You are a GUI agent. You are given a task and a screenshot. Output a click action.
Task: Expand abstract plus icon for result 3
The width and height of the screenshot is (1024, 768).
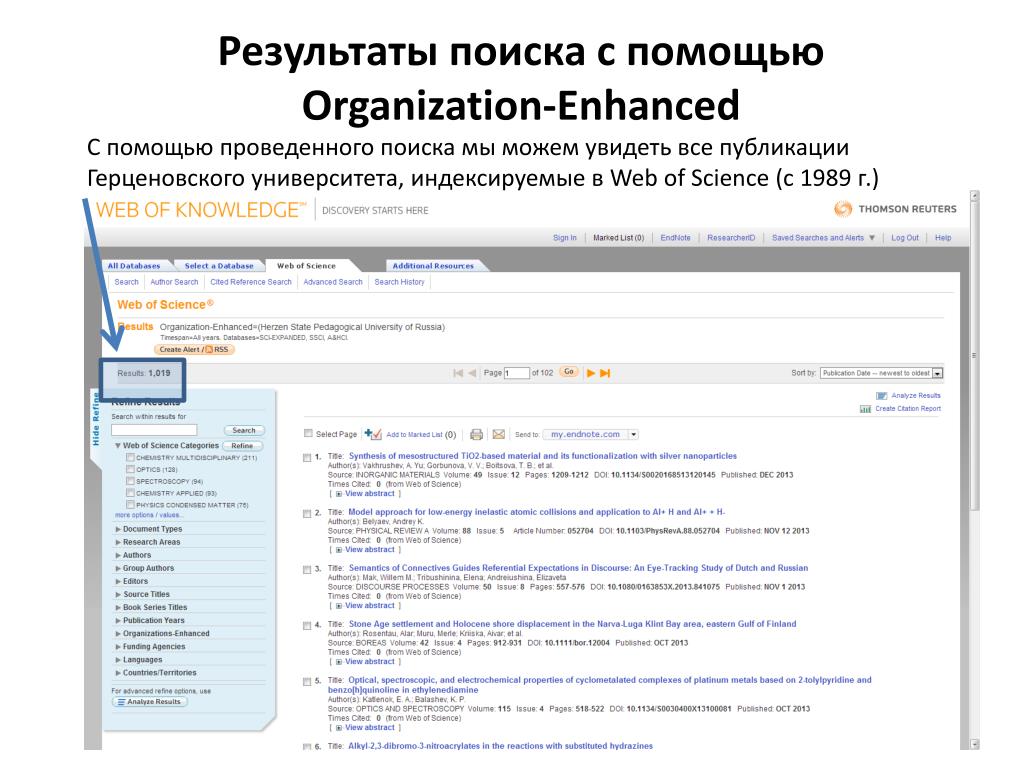coord(338,606)
